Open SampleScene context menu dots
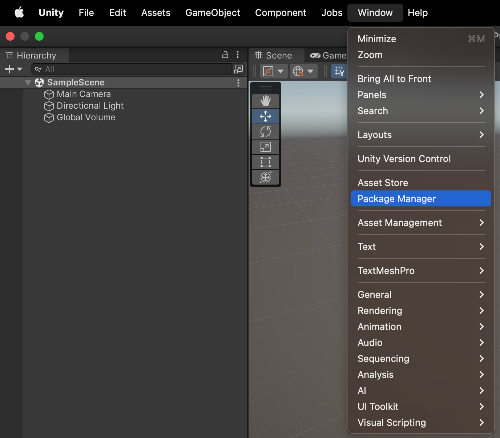The height and width of the screenshot is (438, 500). (x=238, y=83)
